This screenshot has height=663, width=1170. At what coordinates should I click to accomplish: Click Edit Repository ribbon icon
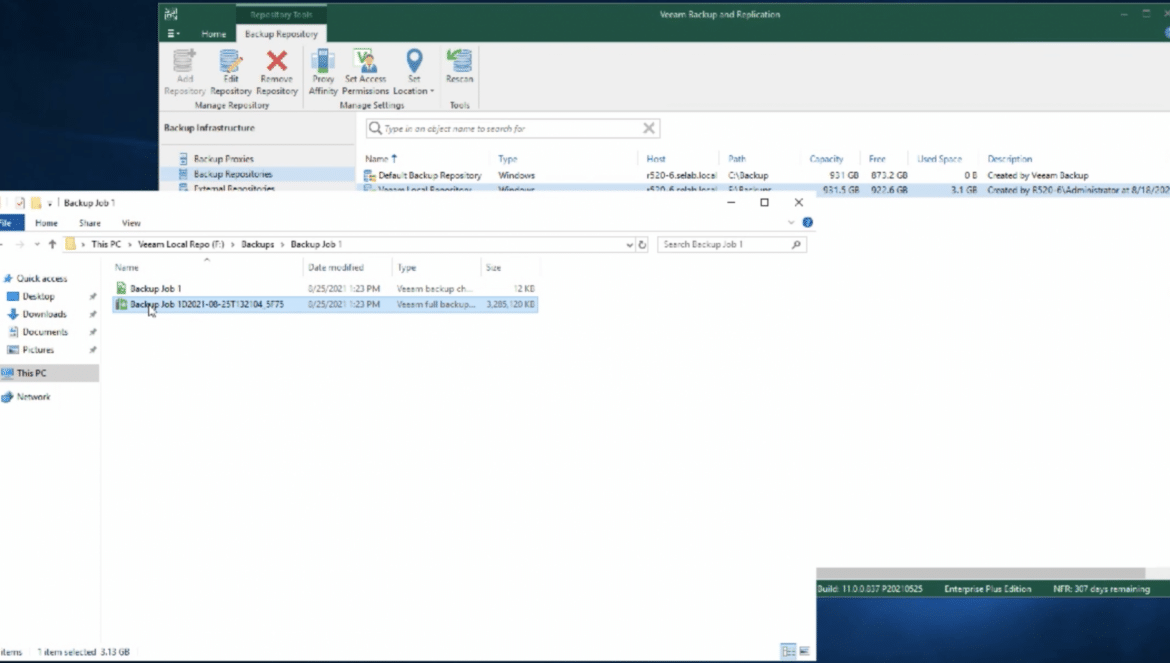point(231,72)
